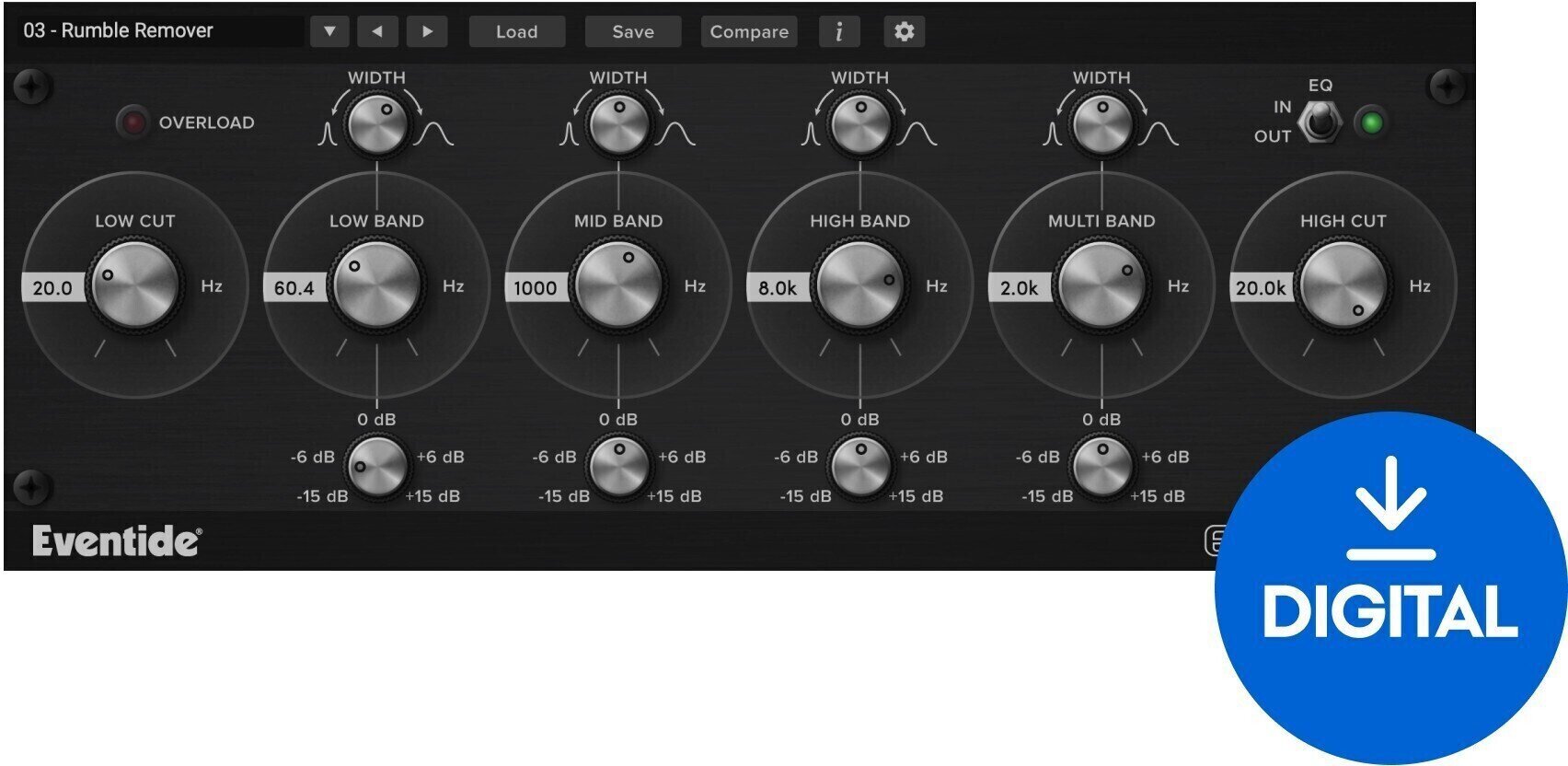
Task: Click the Low Cut value field 20.0
Action: [52, 287]
